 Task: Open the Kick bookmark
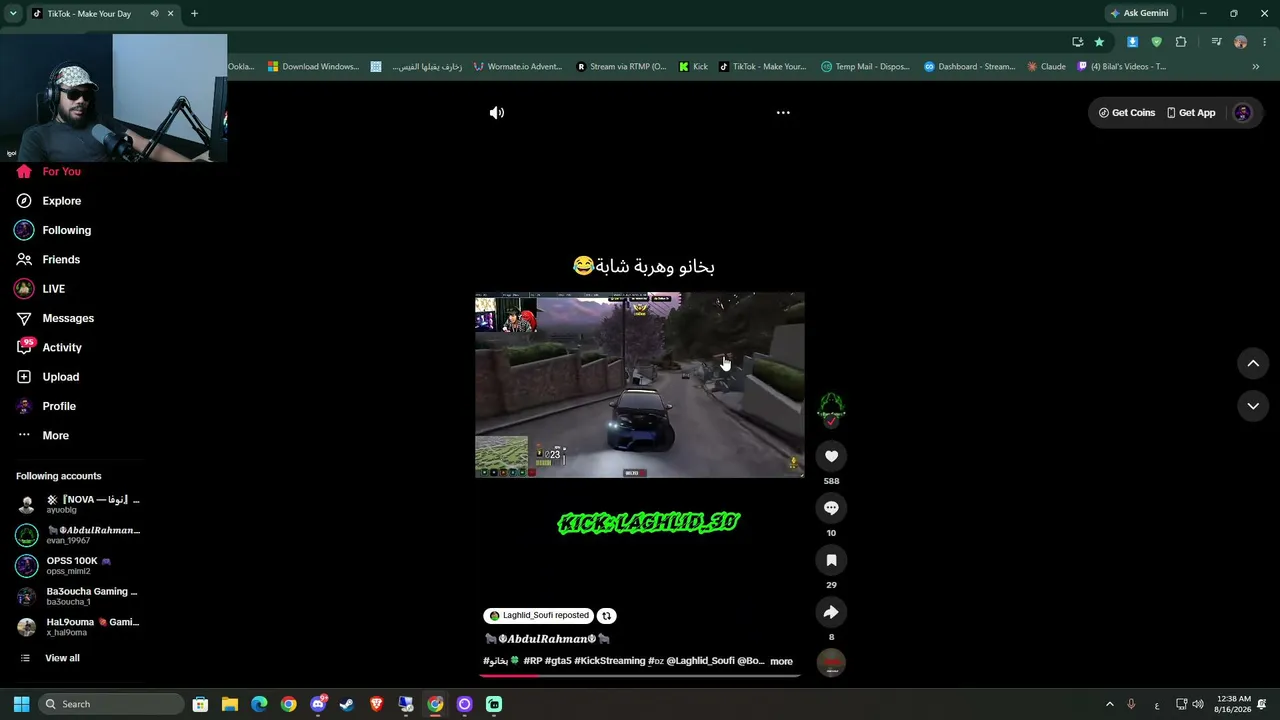693,67
